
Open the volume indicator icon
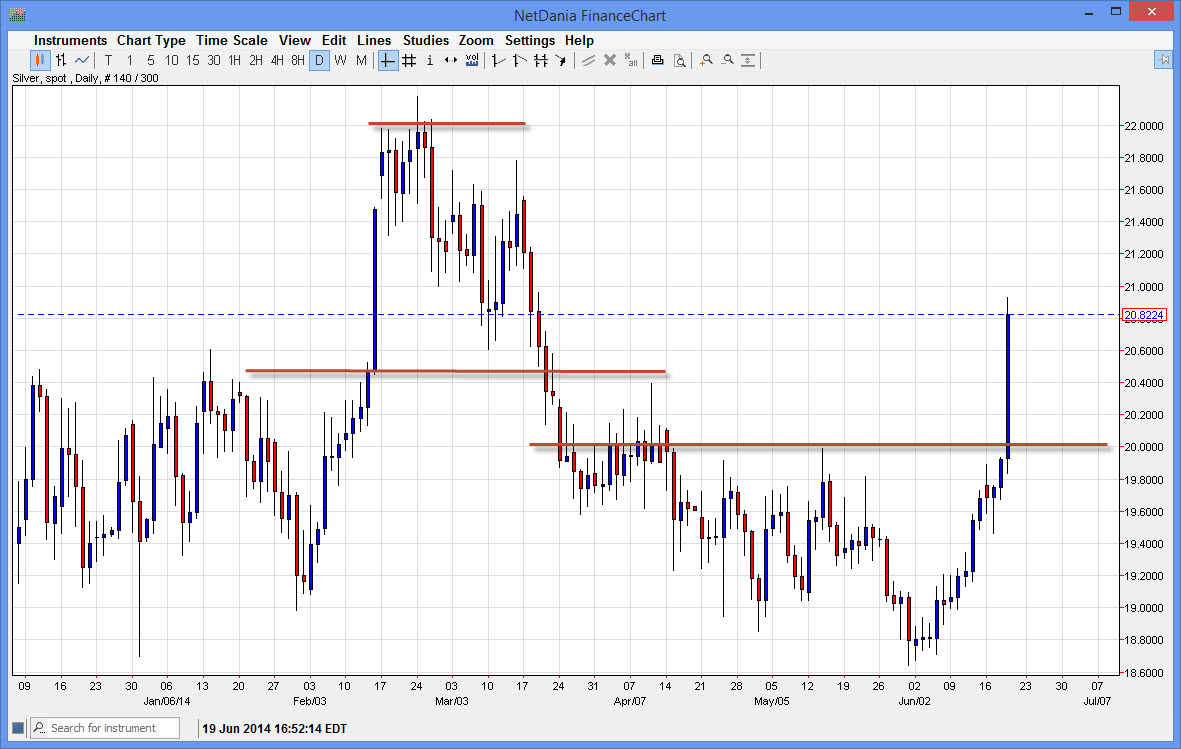(x=471, y=60)
